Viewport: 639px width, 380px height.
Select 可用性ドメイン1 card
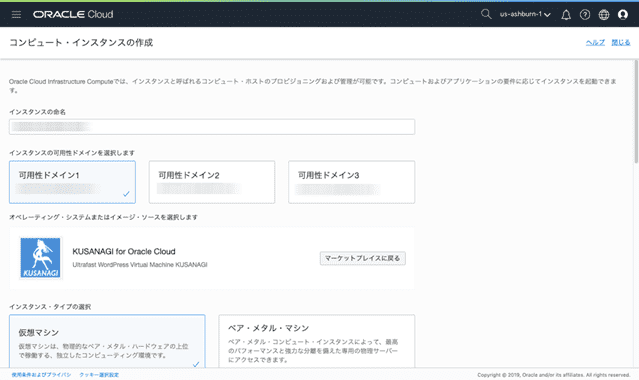pos(73,182)
